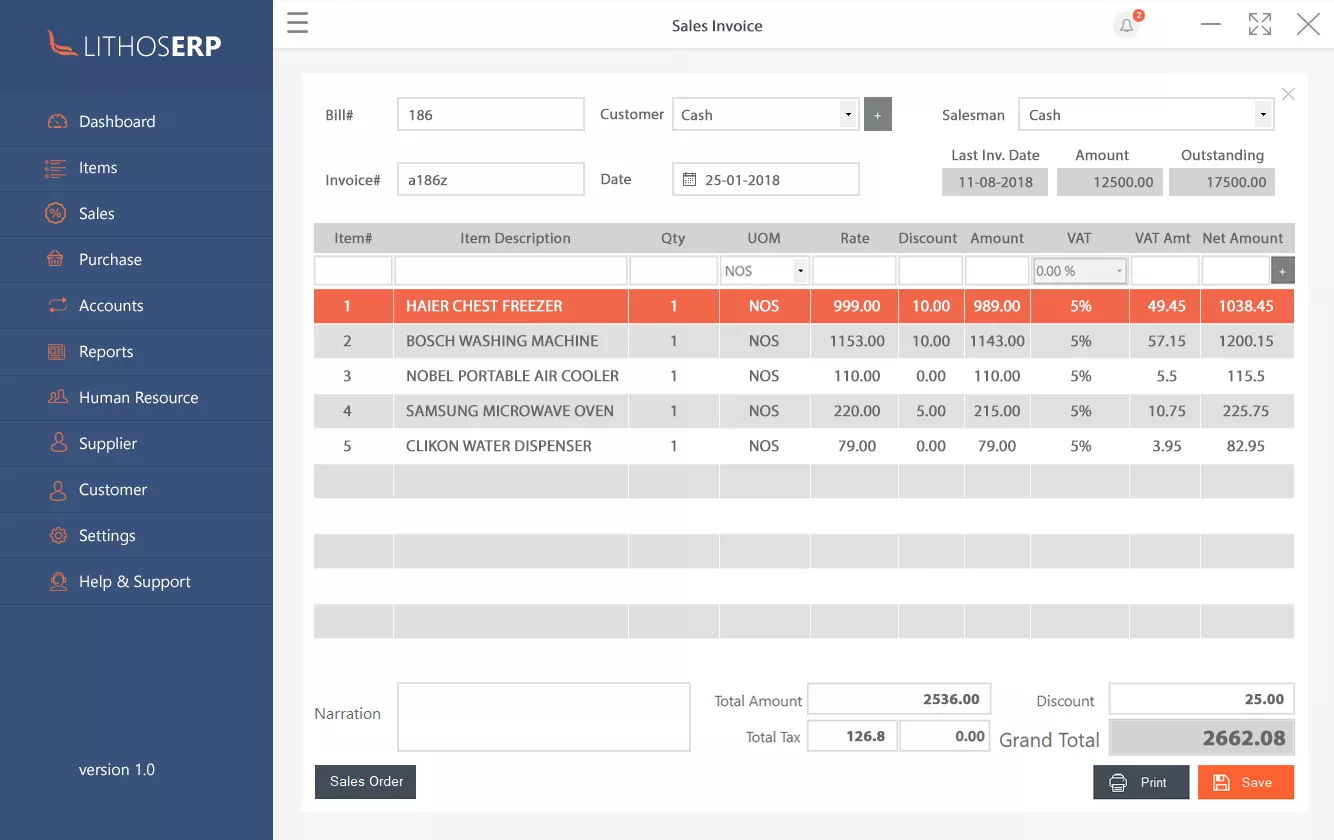Click the Rate entry field
This screenshot has width=1334, height=840.
(x=854, y=271)
